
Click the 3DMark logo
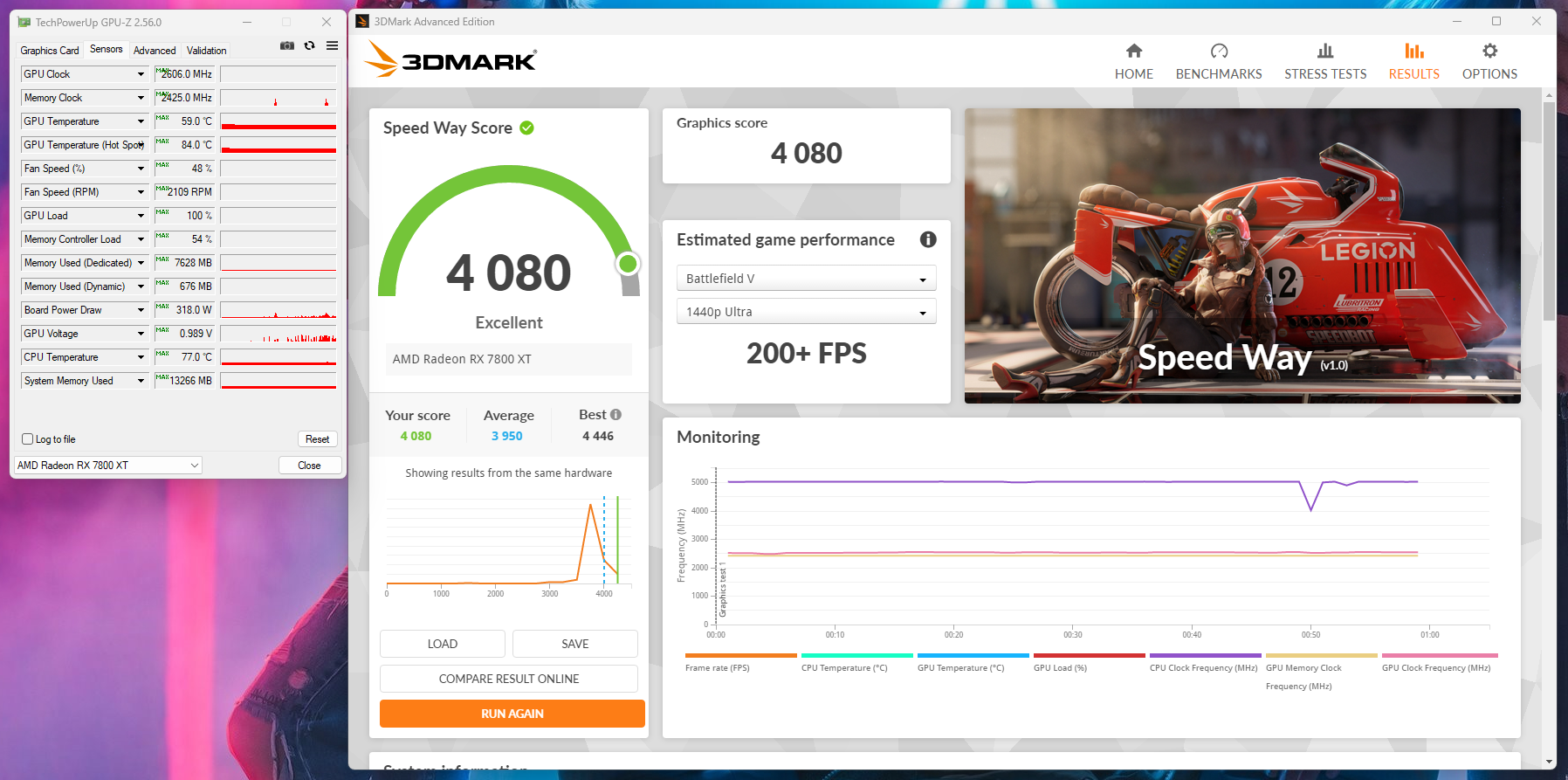point(450,59)
